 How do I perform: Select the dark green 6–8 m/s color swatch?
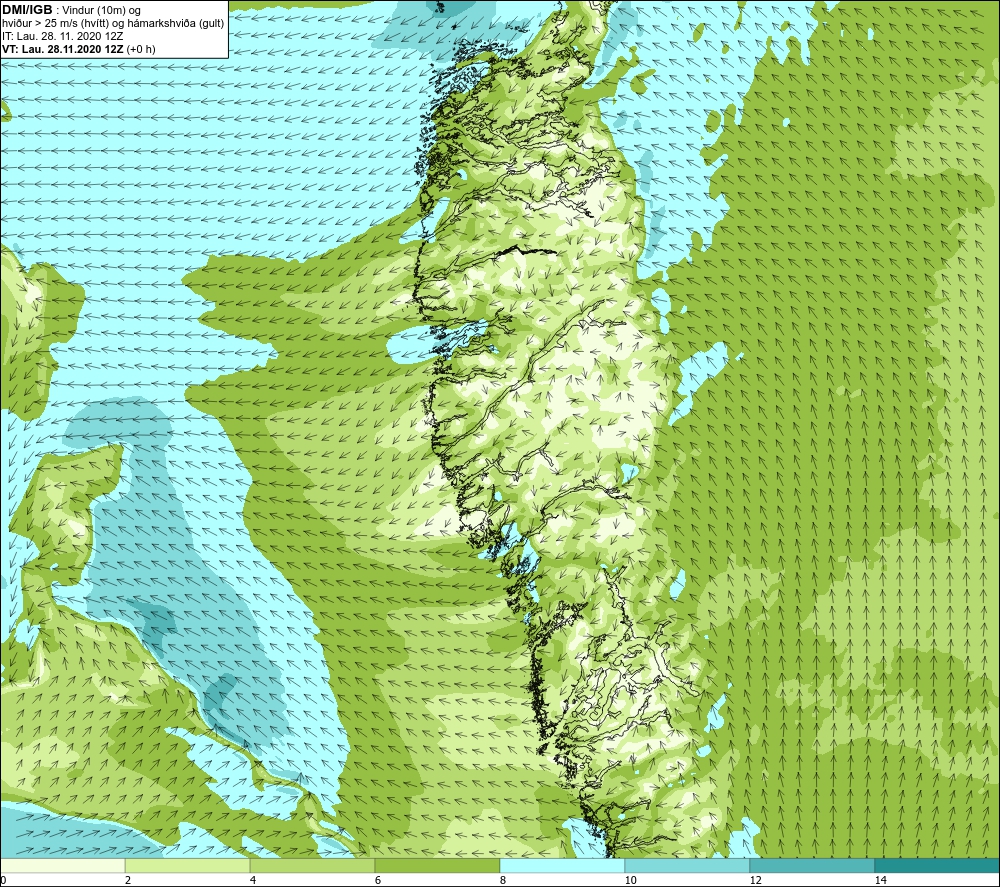[x=438, y=866]
